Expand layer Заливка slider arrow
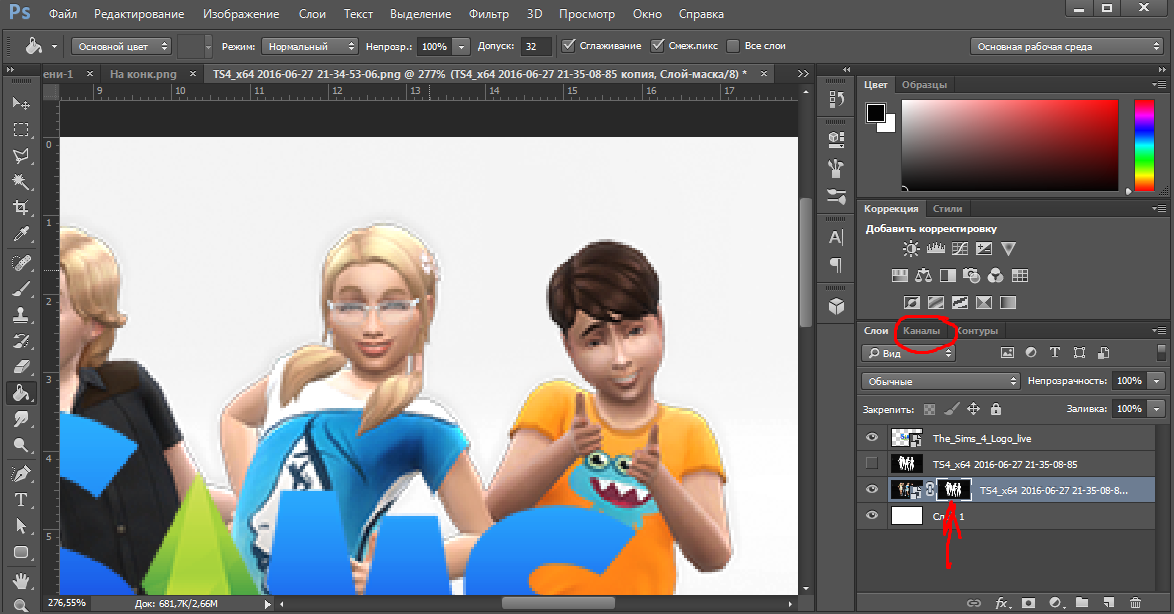Image resolution: width=1174 pixels, height=614 pixels. click(x=1157, y=409)
